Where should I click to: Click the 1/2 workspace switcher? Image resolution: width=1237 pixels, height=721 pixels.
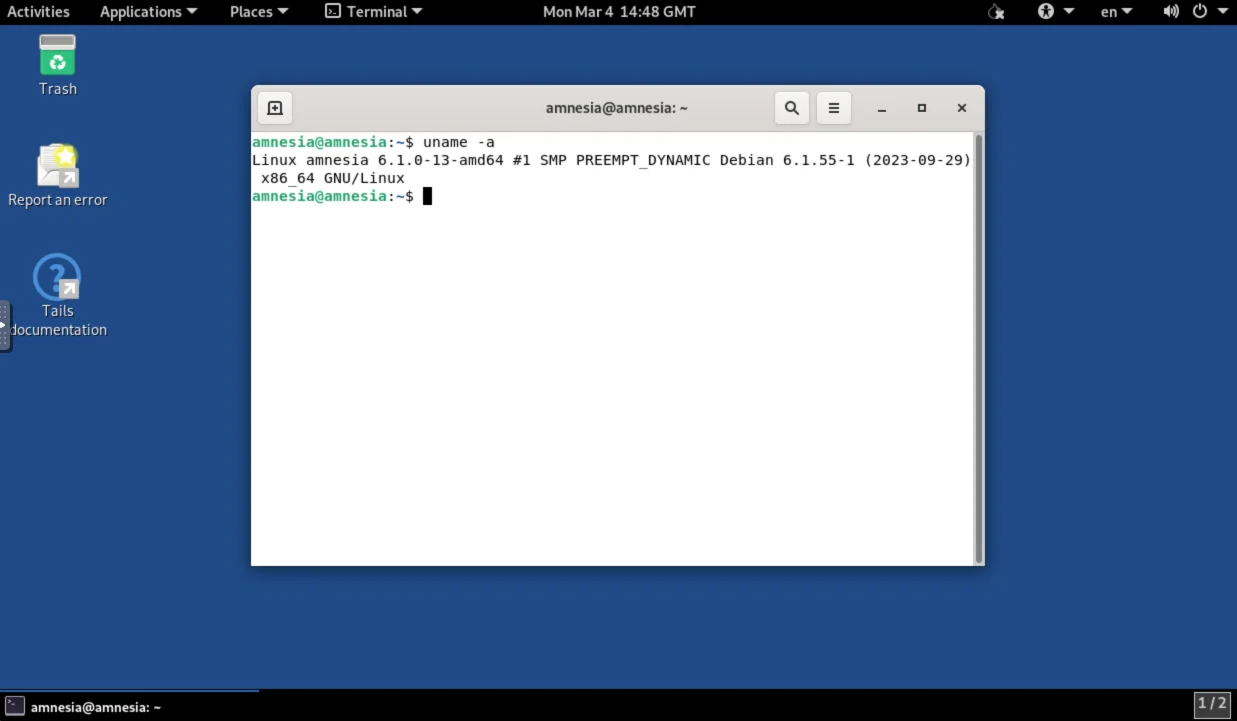[1211, 704]
